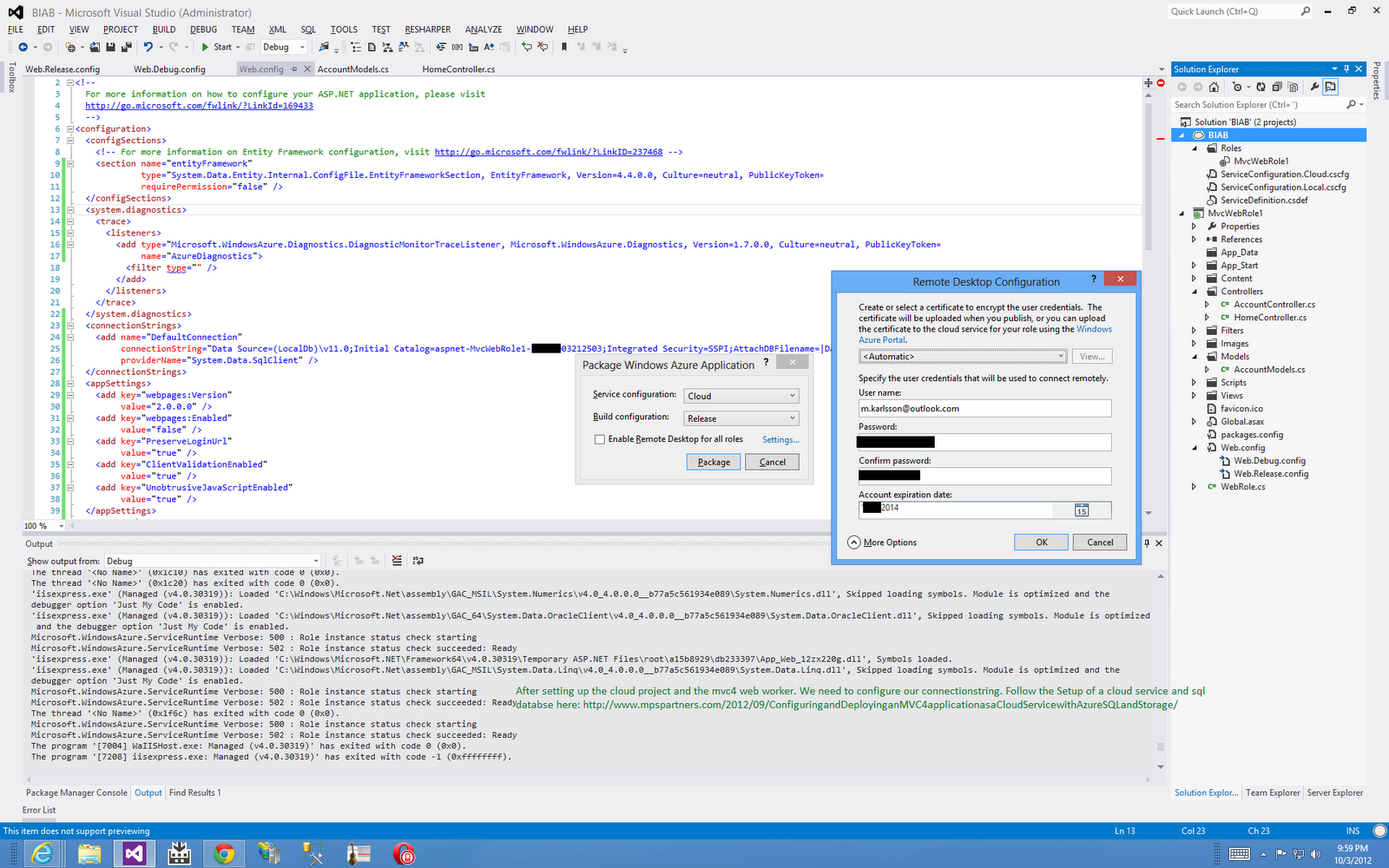This screenshot has width=1389, height=868.
Task: Expand the References node
Action: 1194,240
